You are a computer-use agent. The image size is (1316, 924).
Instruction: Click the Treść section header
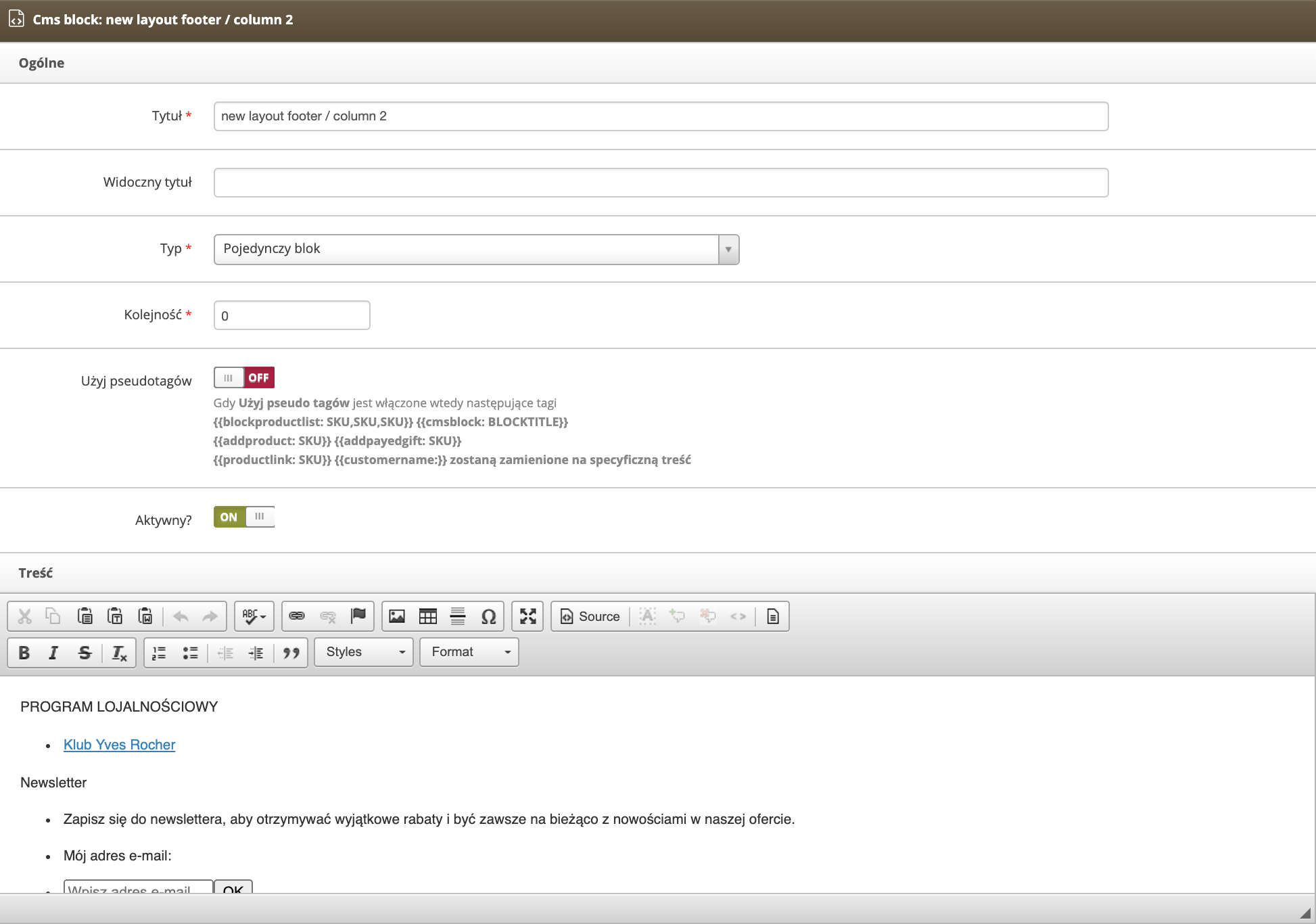click(x=35, y=573)
